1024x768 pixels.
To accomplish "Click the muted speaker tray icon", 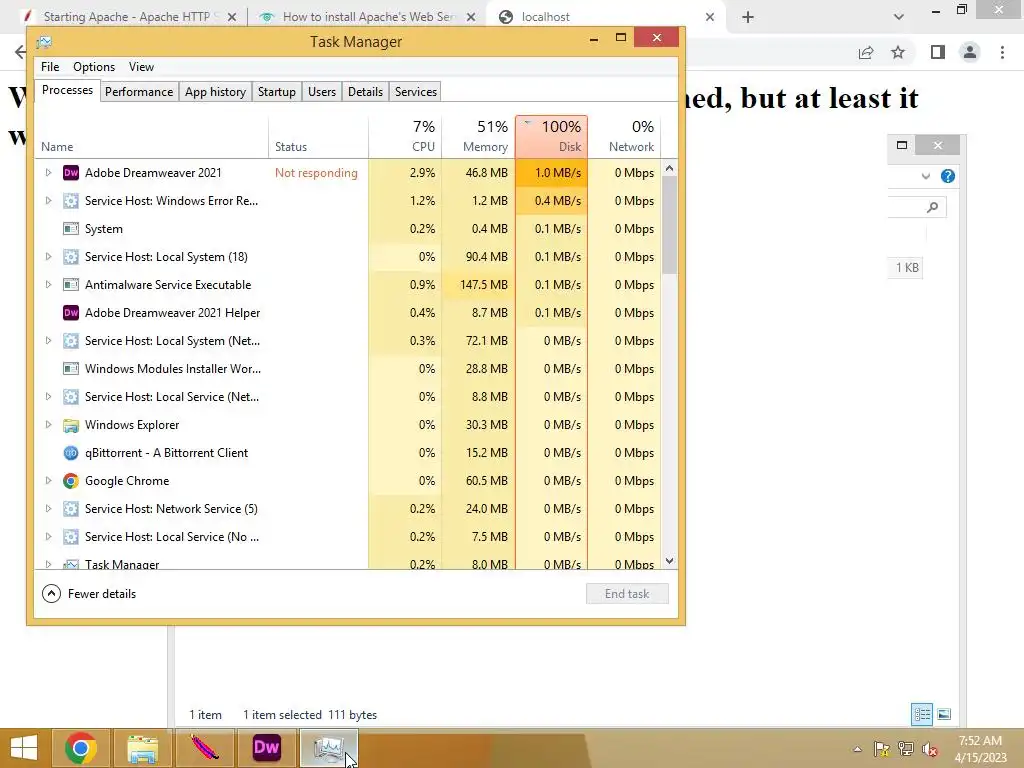I will [930, 749].
